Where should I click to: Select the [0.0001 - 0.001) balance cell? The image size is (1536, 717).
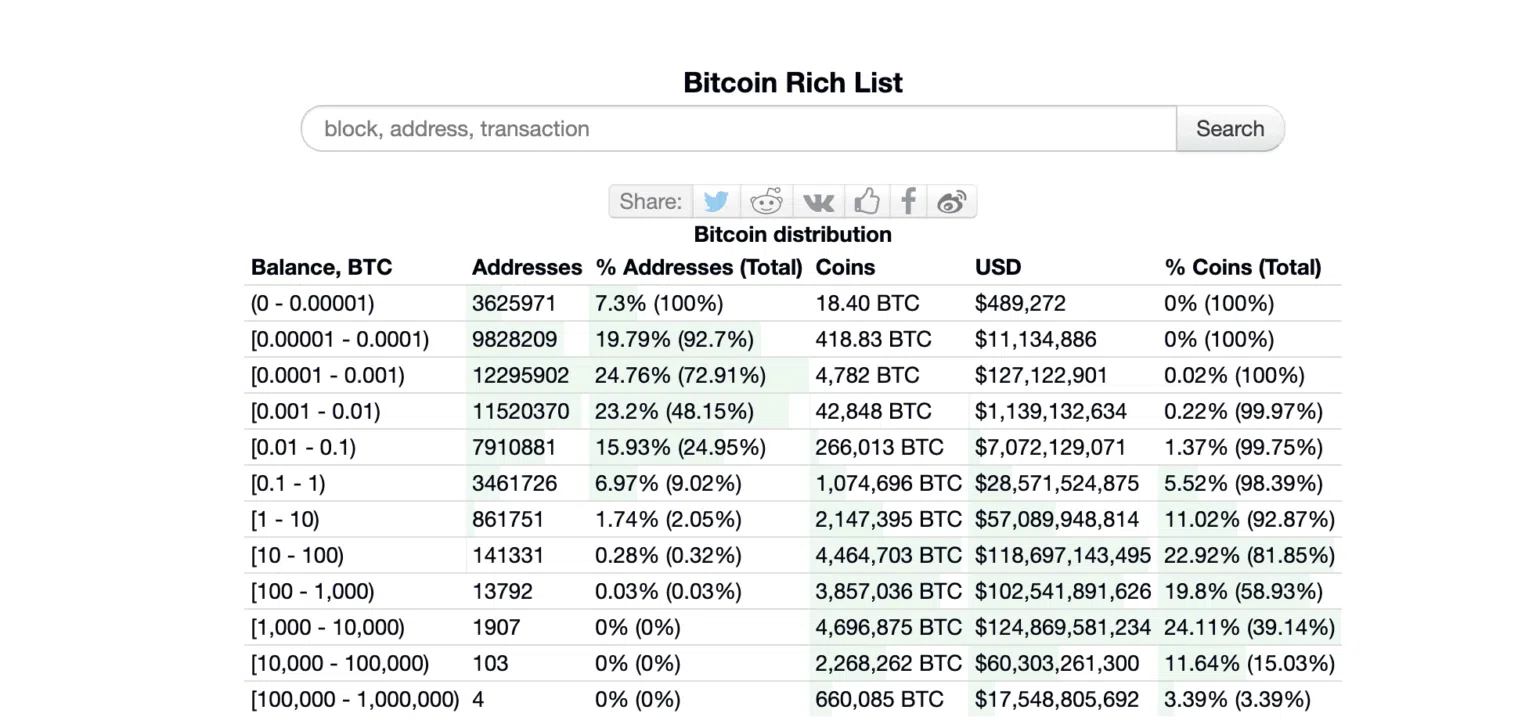coord(328,375)
